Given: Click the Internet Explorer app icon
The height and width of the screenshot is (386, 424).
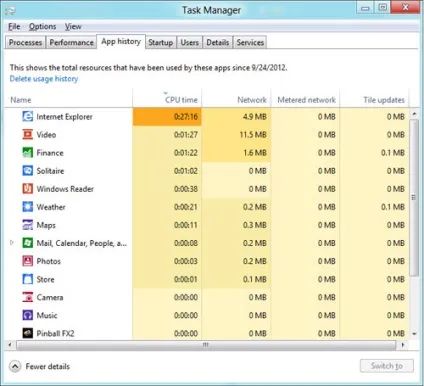Looking at the screenshot, I should (x=28, y=116).
